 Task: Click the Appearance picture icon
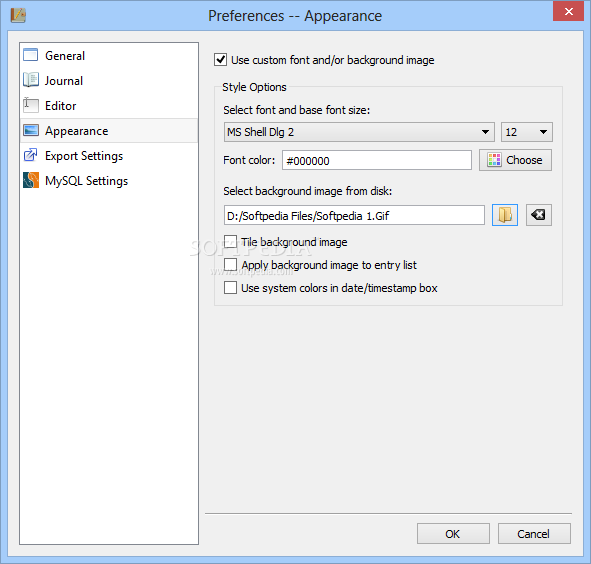31,130
